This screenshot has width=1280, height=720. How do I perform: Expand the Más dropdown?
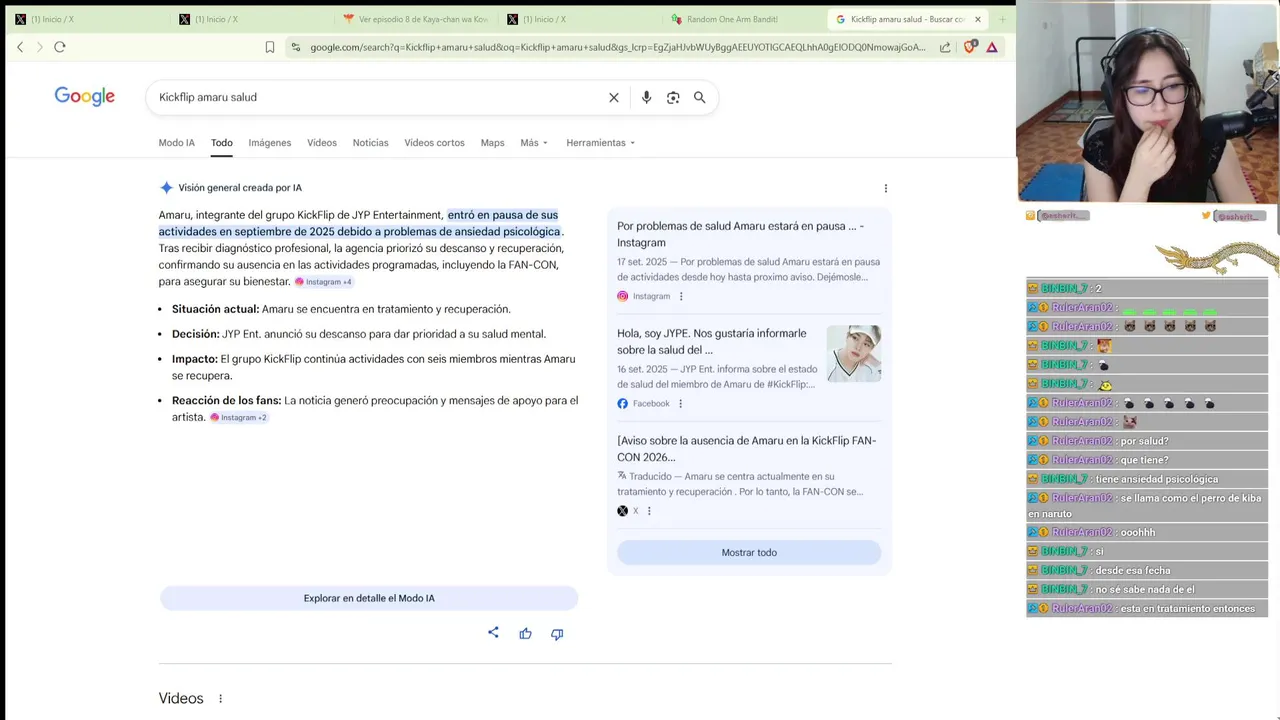(534, 143)
